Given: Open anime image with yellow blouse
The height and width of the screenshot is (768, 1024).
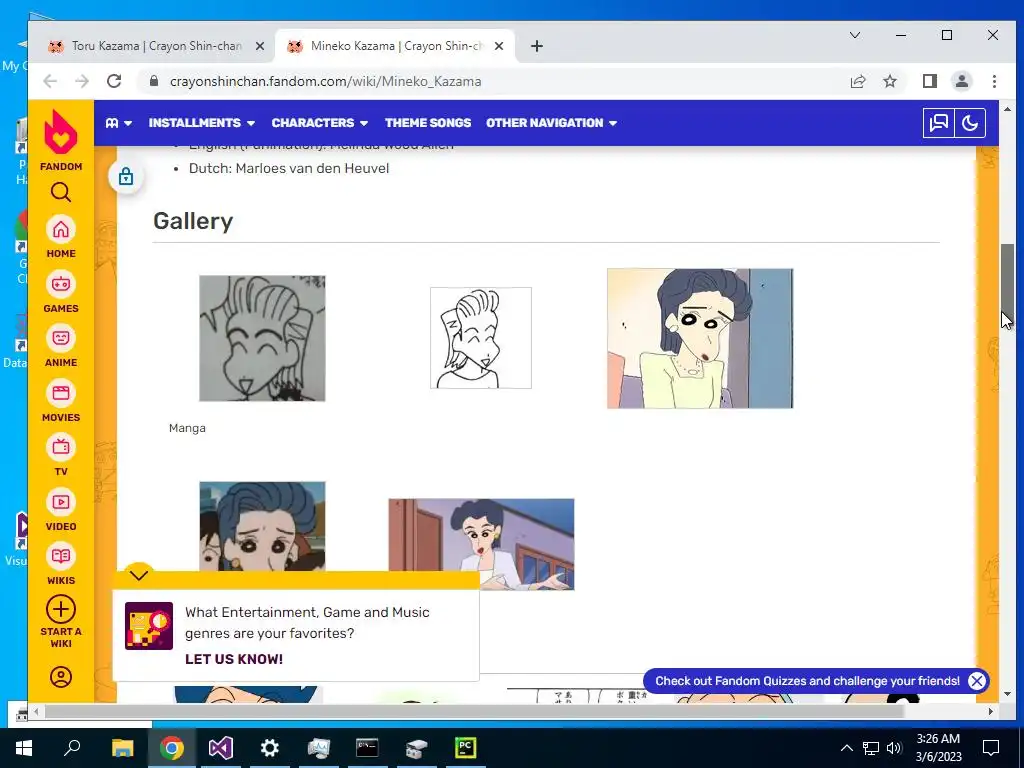Looking at the screenshot, I should [700, 338].
